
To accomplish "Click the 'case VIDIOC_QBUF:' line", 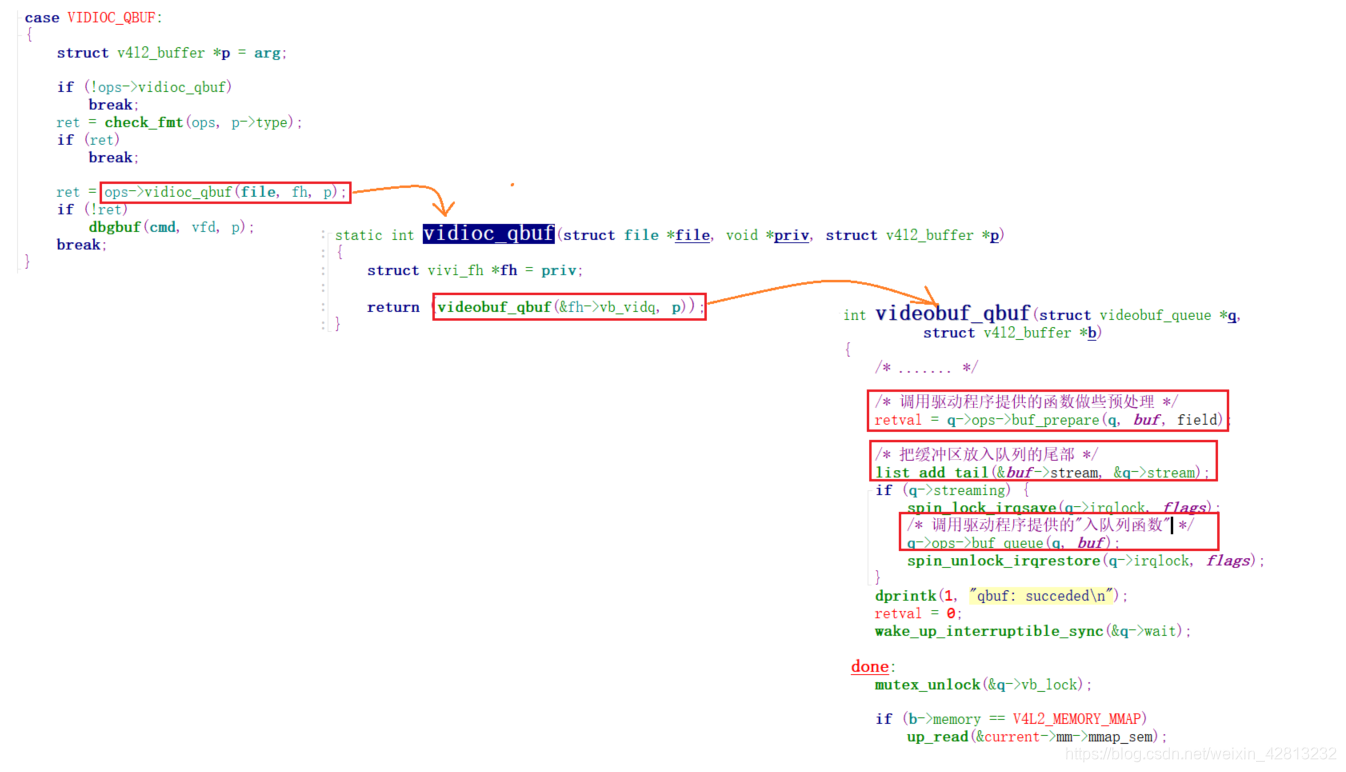I will pyautogui.click(x=94, y=17).
